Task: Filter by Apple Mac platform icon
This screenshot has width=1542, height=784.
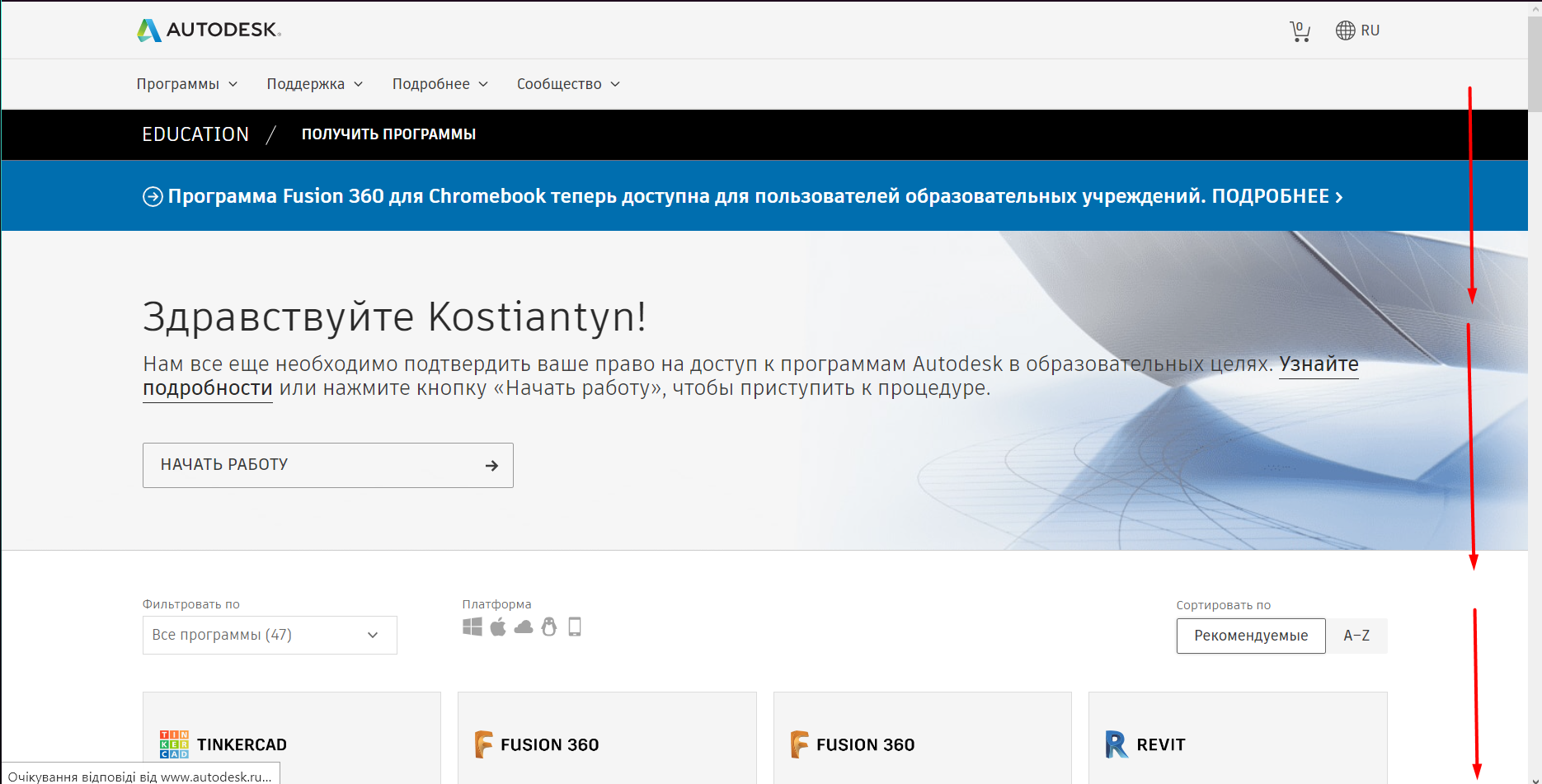Action: tap(498, 627)
